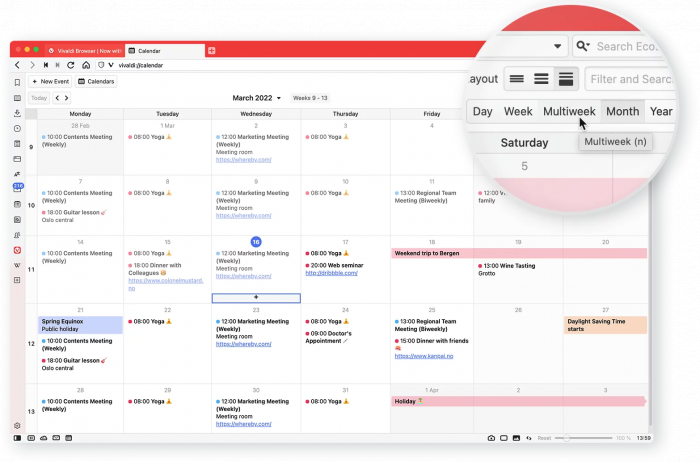700x462 pixels.
Task: Go back in browser history
Action: click(x=17, y=65)
